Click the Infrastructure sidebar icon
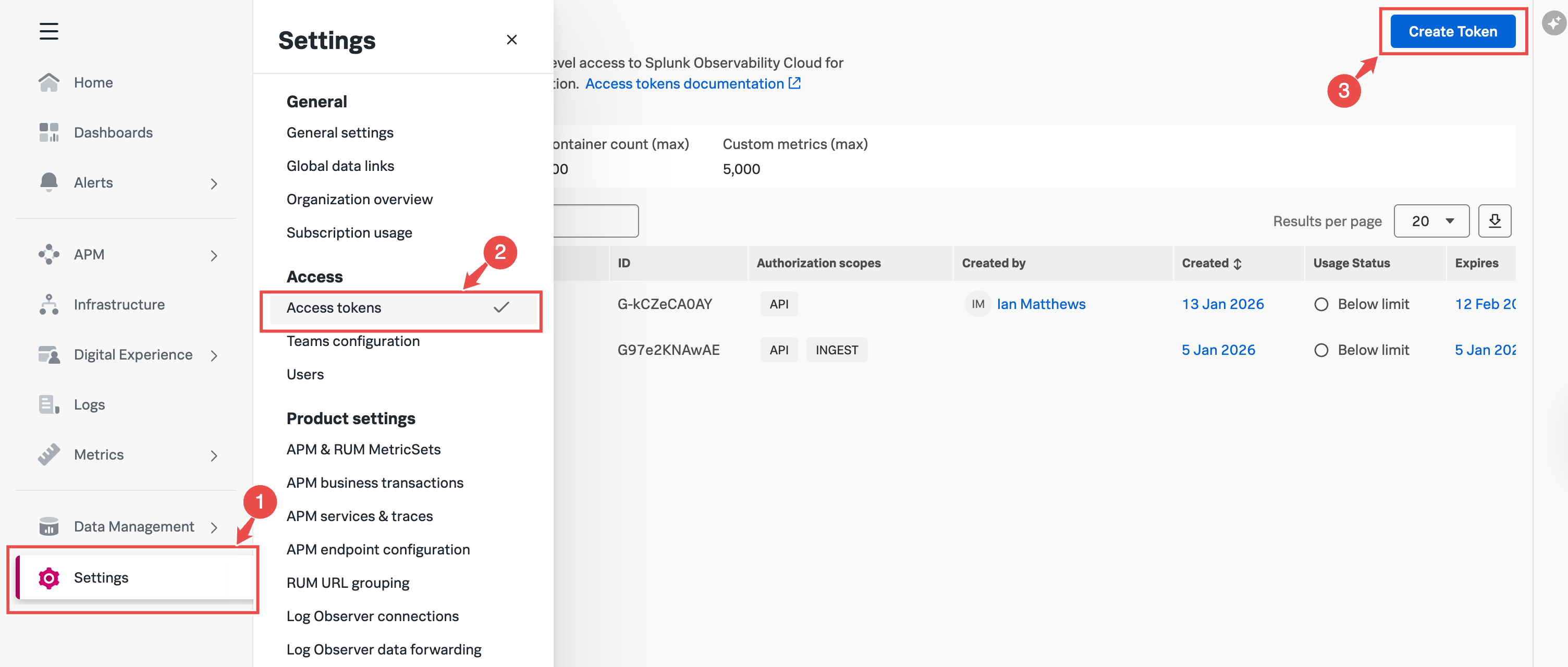The image size is (1568, 667). [x=48, y=304]
